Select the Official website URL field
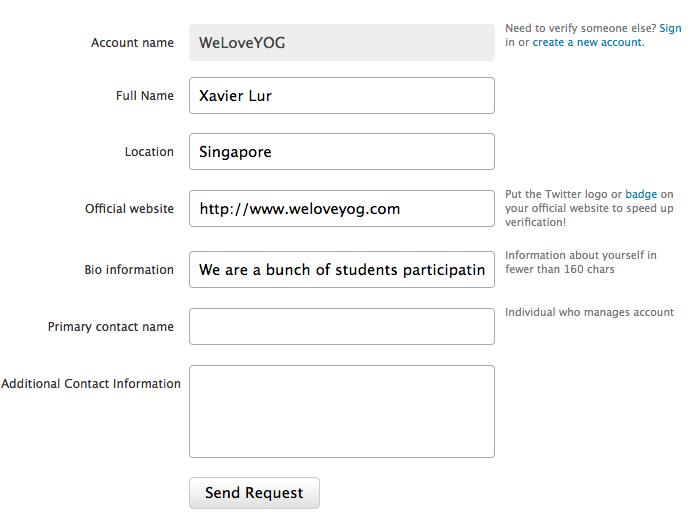Viewport: 690px width, 524px height. (x=341, y=209)
